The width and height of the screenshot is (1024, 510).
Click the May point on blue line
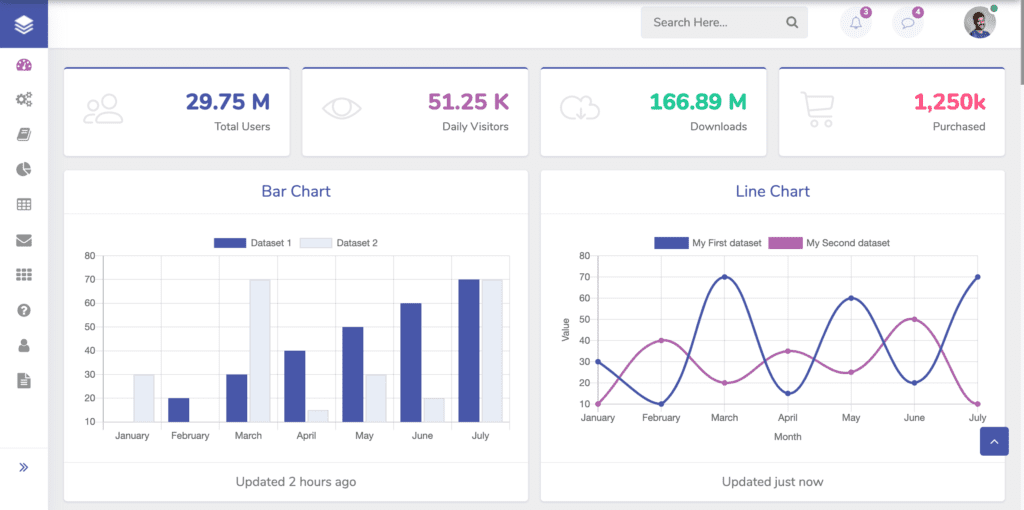(851, 298)
